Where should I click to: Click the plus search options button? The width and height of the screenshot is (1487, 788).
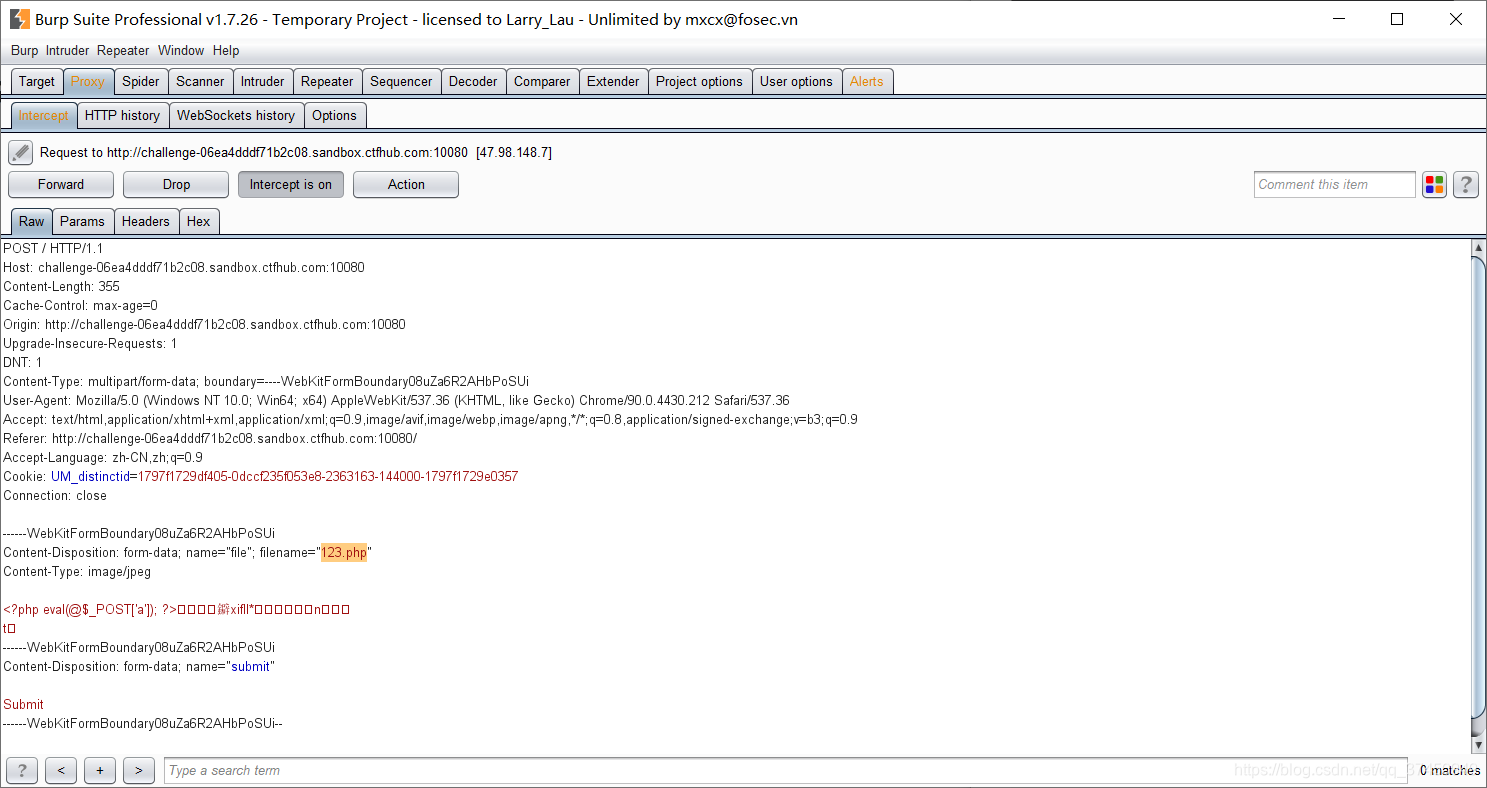click(100, 770)
